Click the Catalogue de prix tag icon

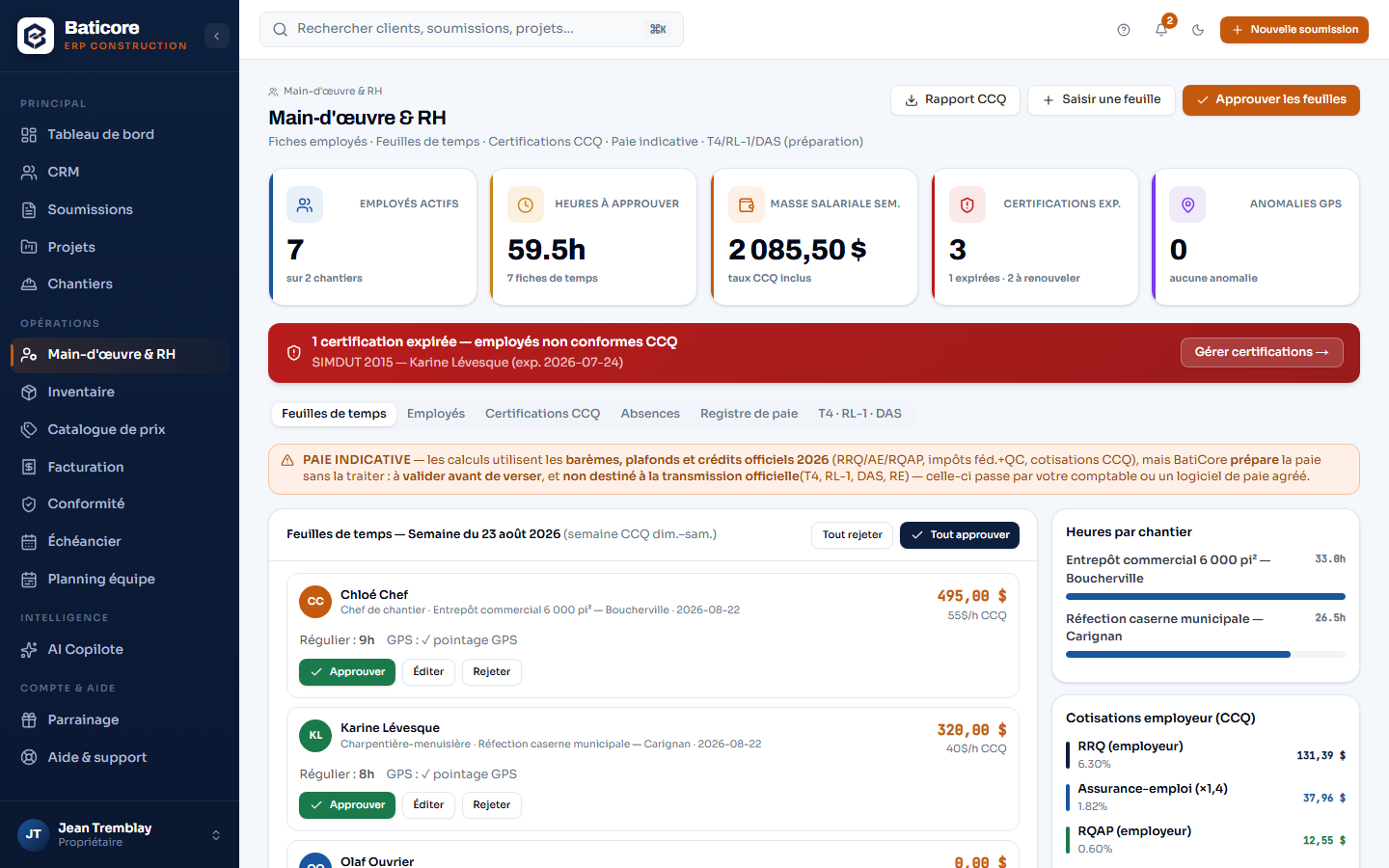point(29,429)
